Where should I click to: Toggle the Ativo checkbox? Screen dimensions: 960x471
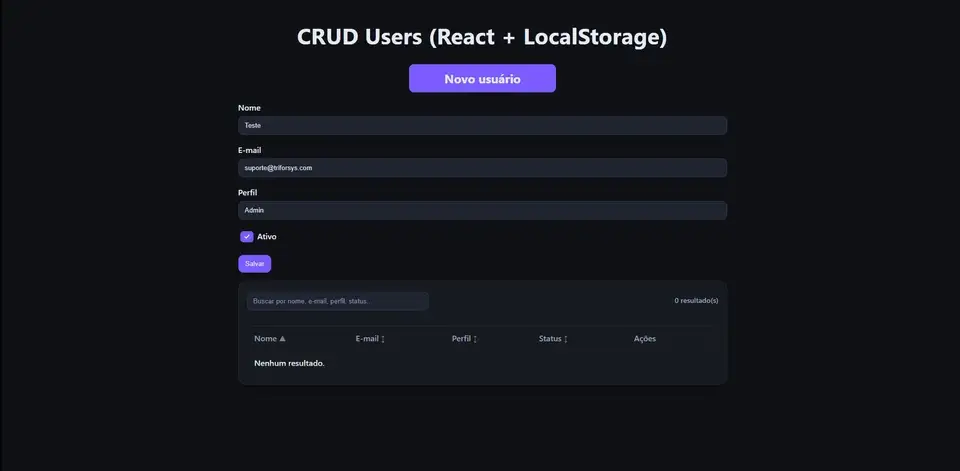[247, 236]
